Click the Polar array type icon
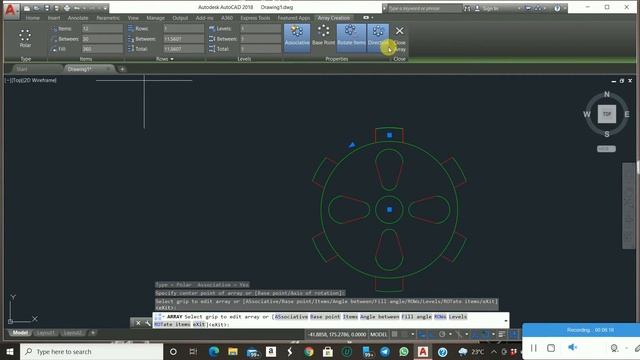This screenshot has height=360, width=640. [25, 38]
